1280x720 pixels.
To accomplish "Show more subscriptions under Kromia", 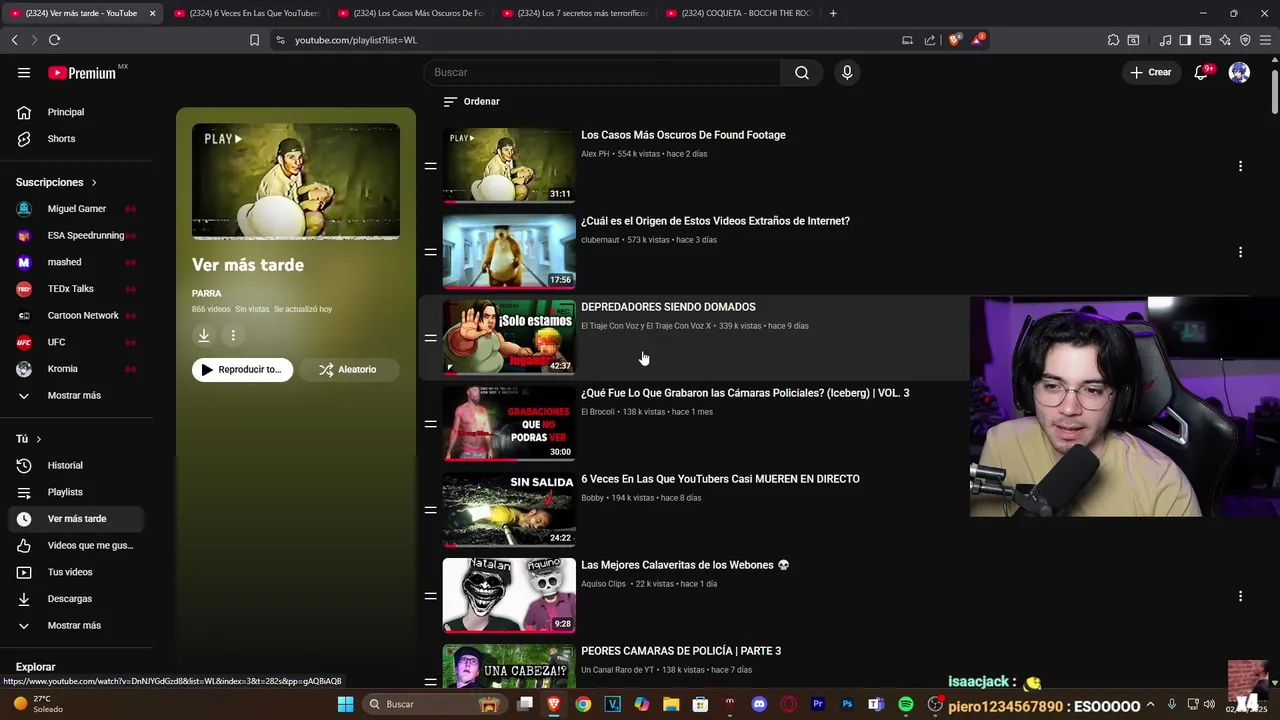I will click(x=72, y=395).
